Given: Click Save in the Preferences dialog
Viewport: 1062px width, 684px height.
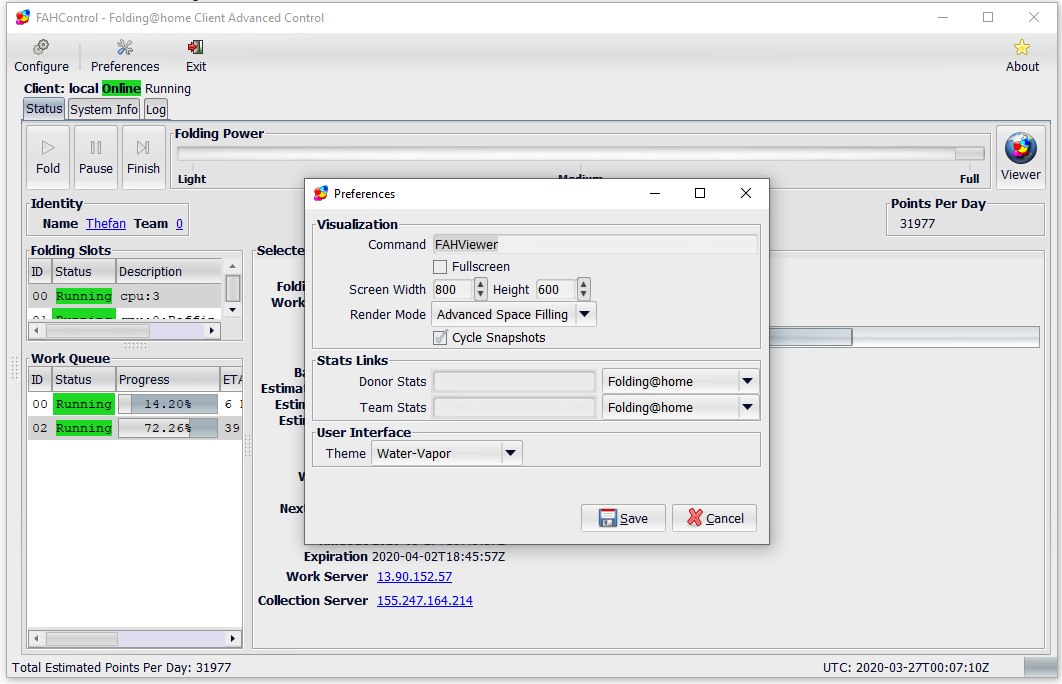Looking at the screenshot, I should pyautogui.click(x=623, y=518).
